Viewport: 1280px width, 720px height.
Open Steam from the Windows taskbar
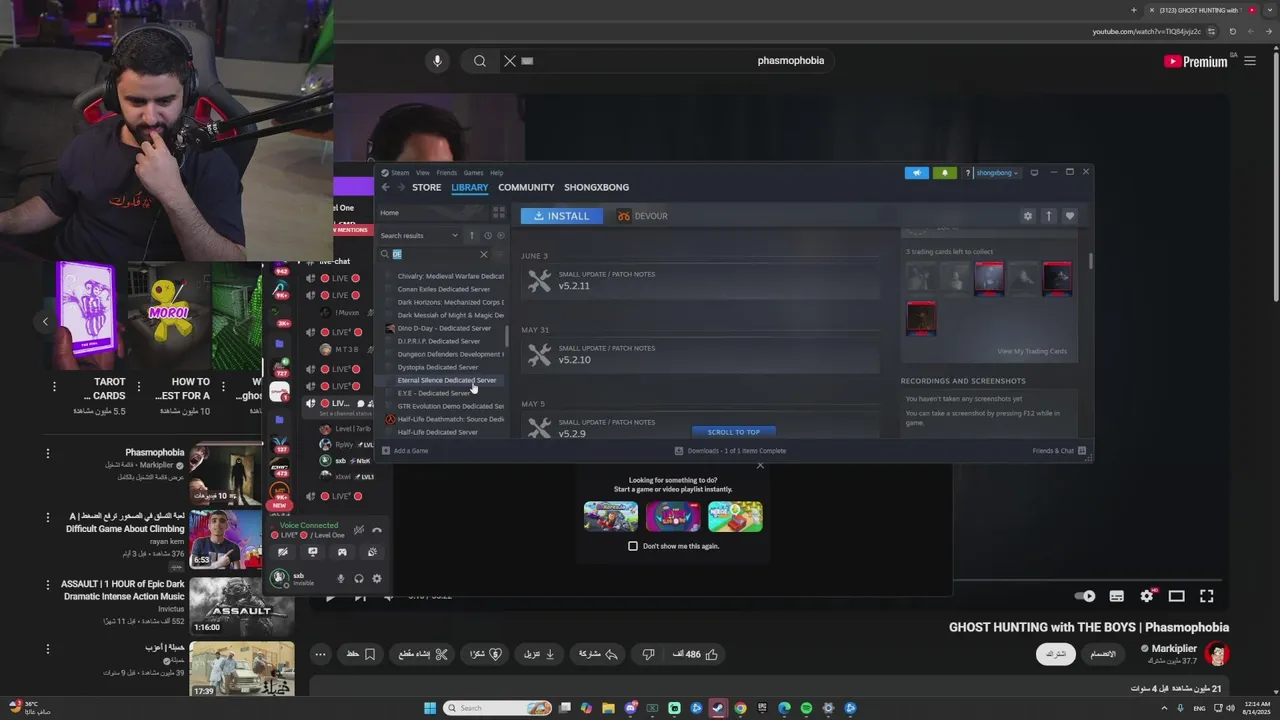[718, 708]
